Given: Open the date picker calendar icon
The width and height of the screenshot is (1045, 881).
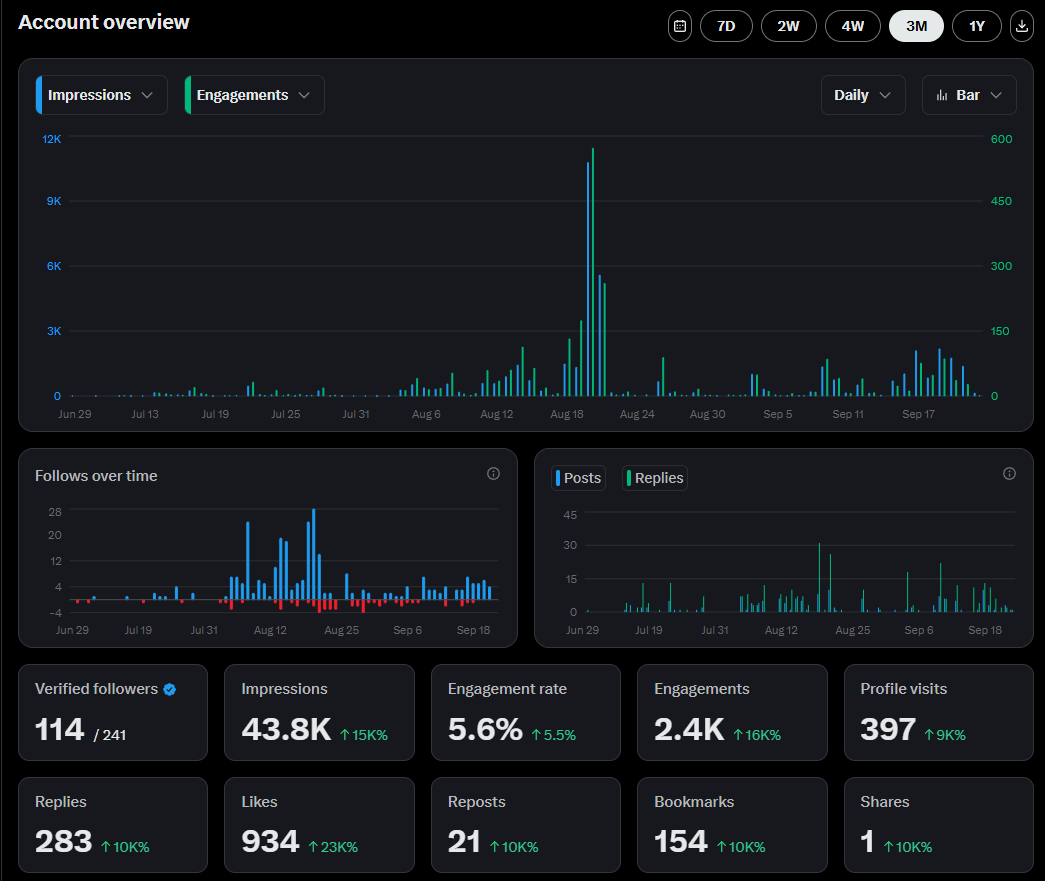Looking at the screenshot, I should [x=679, y=26].
